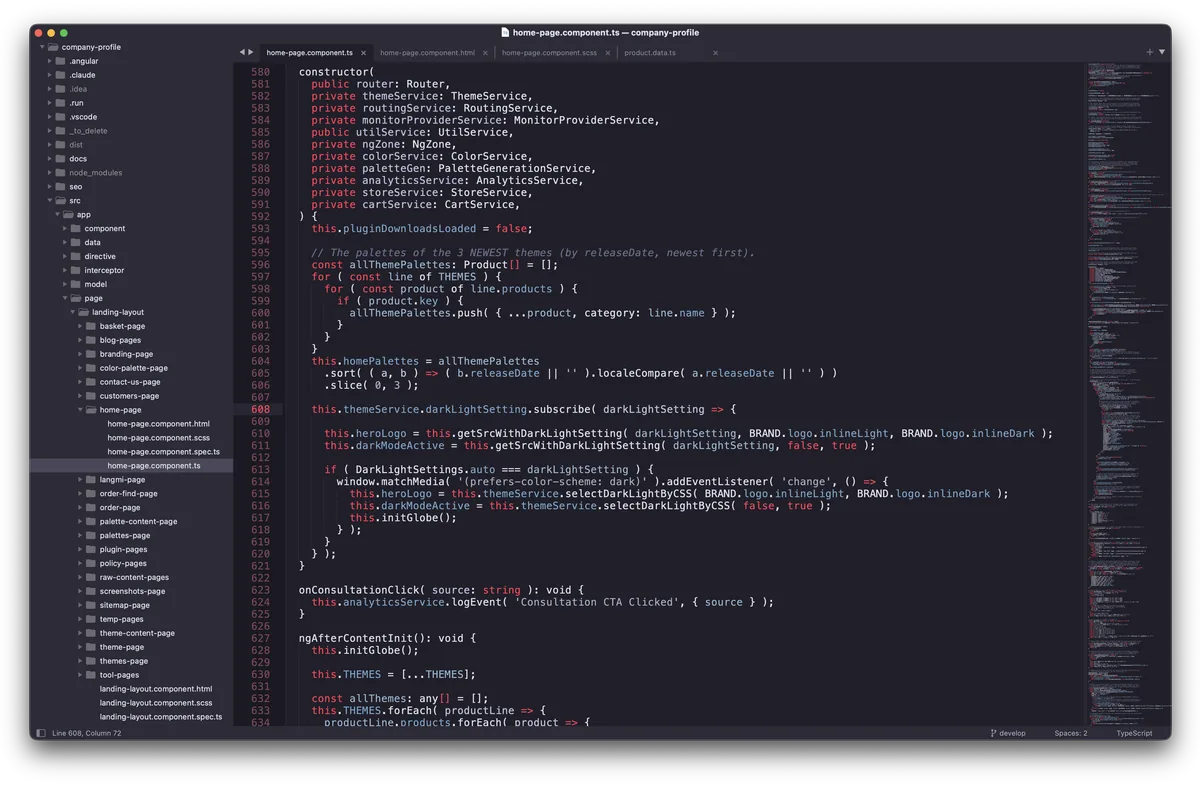The image size is (1200, 787).
Task: Expand the .angular folder arrow
Action: tap(50, 61)
